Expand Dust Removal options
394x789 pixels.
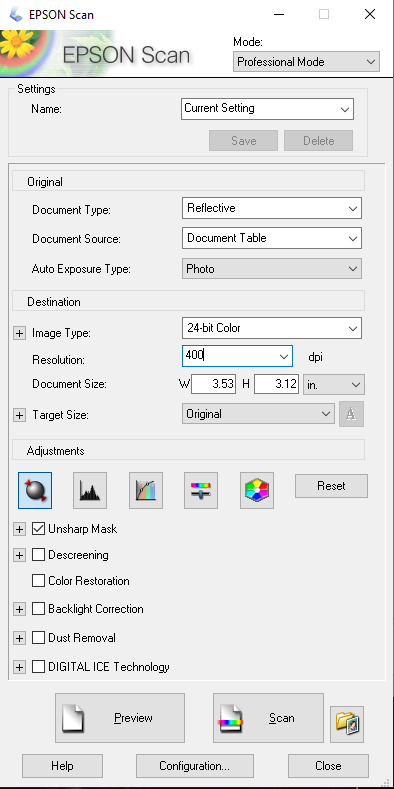click(x=19, y=638)
